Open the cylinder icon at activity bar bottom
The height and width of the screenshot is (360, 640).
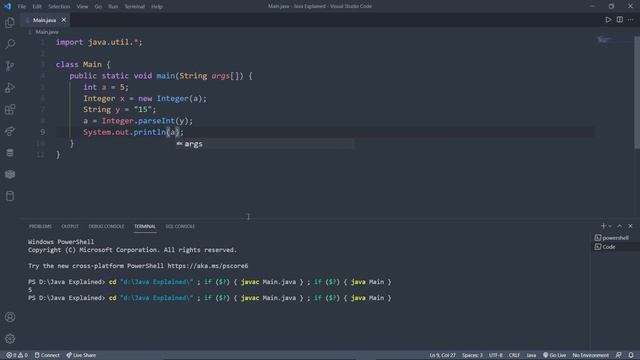click(x=10, y=196)
